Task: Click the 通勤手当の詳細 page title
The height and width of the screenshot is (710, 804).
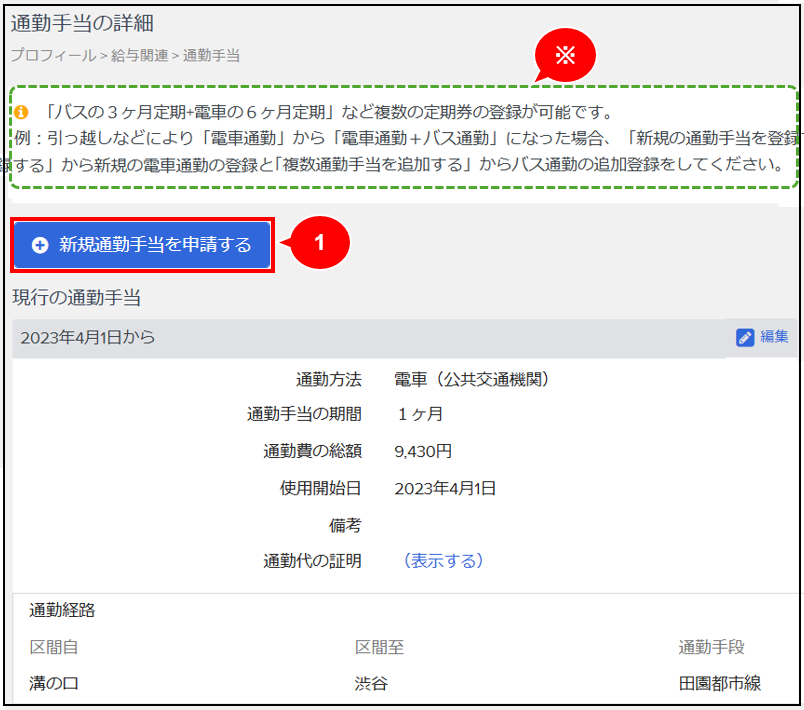Action: point(83,22)
